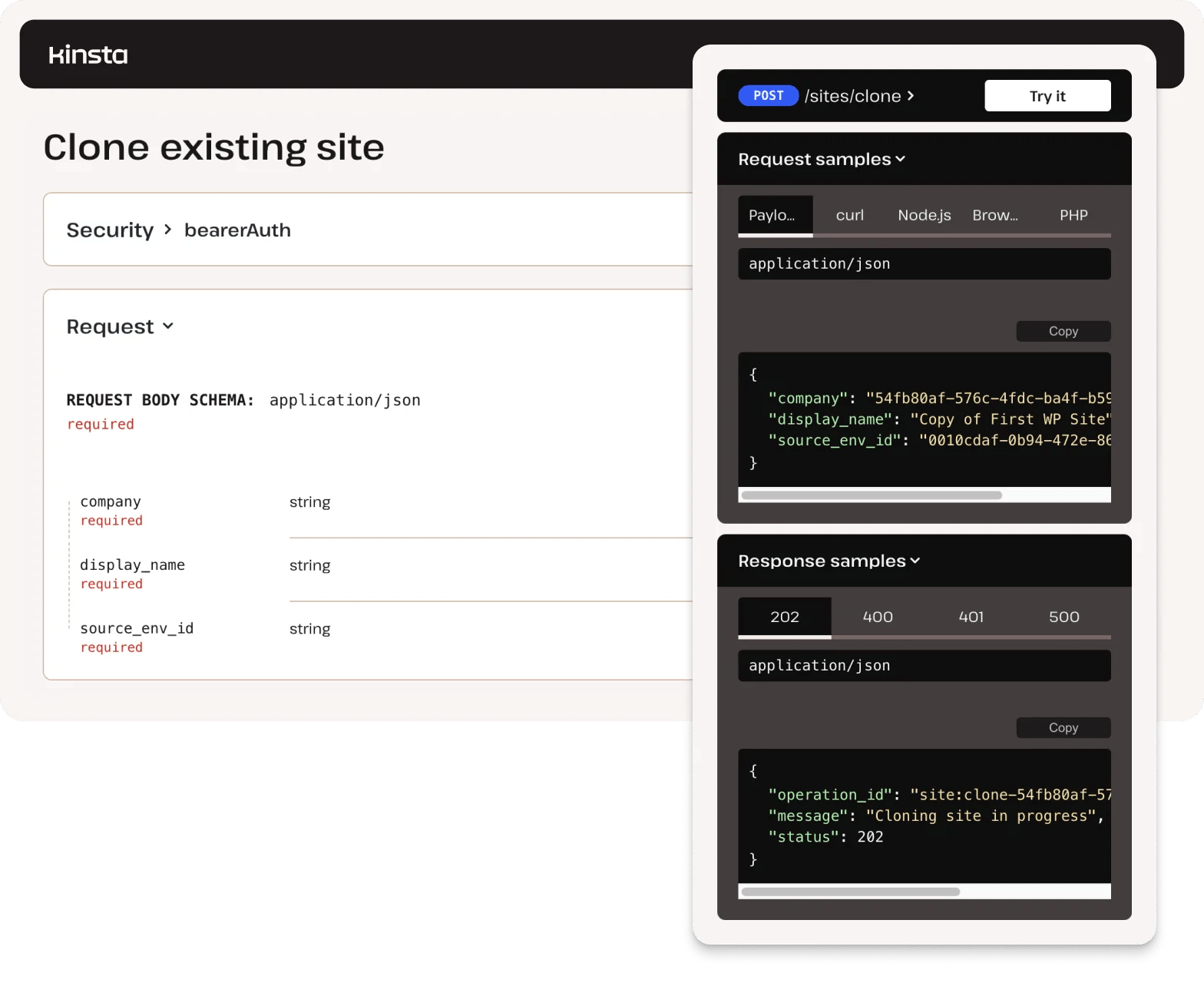1204x983 pixels.
Task: Click the string type of display_name field
Action: coord(310,566)
